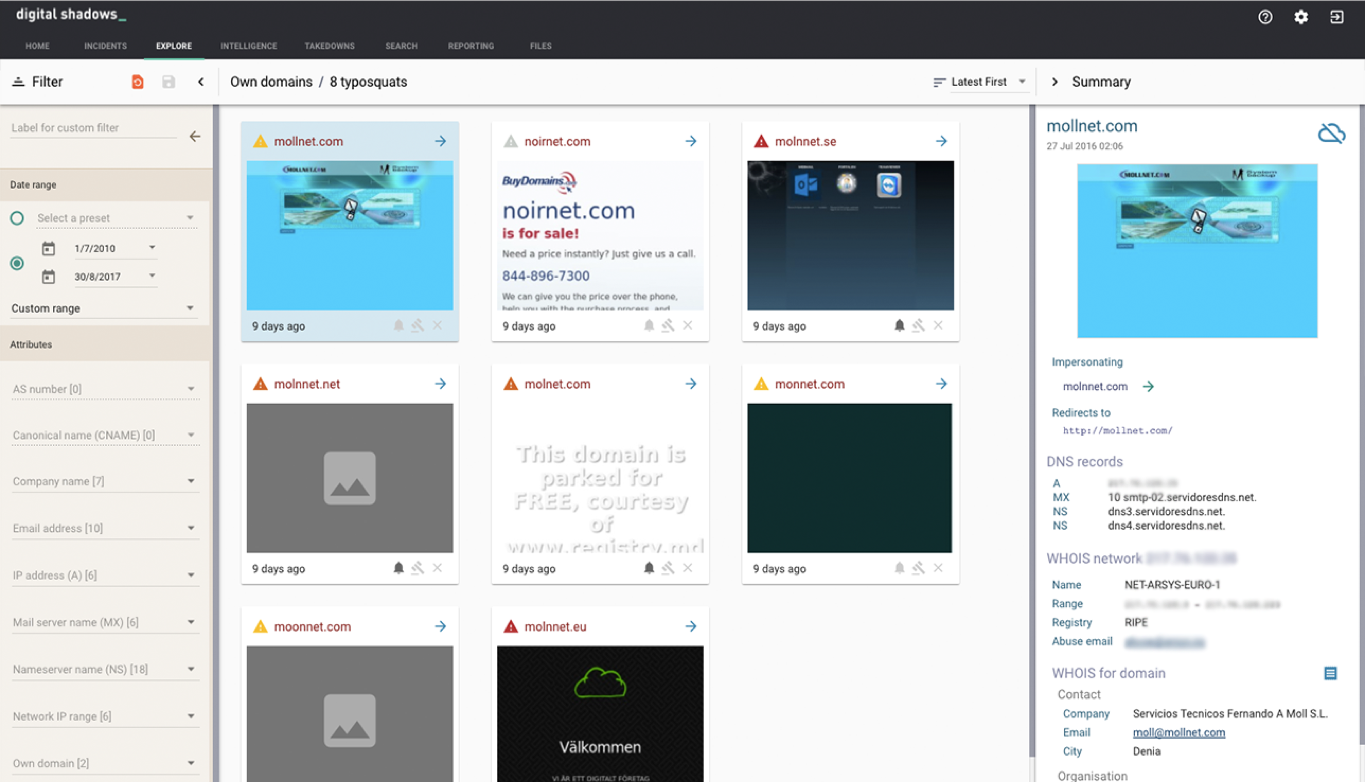Click digital shadows logo

point(71,15)
